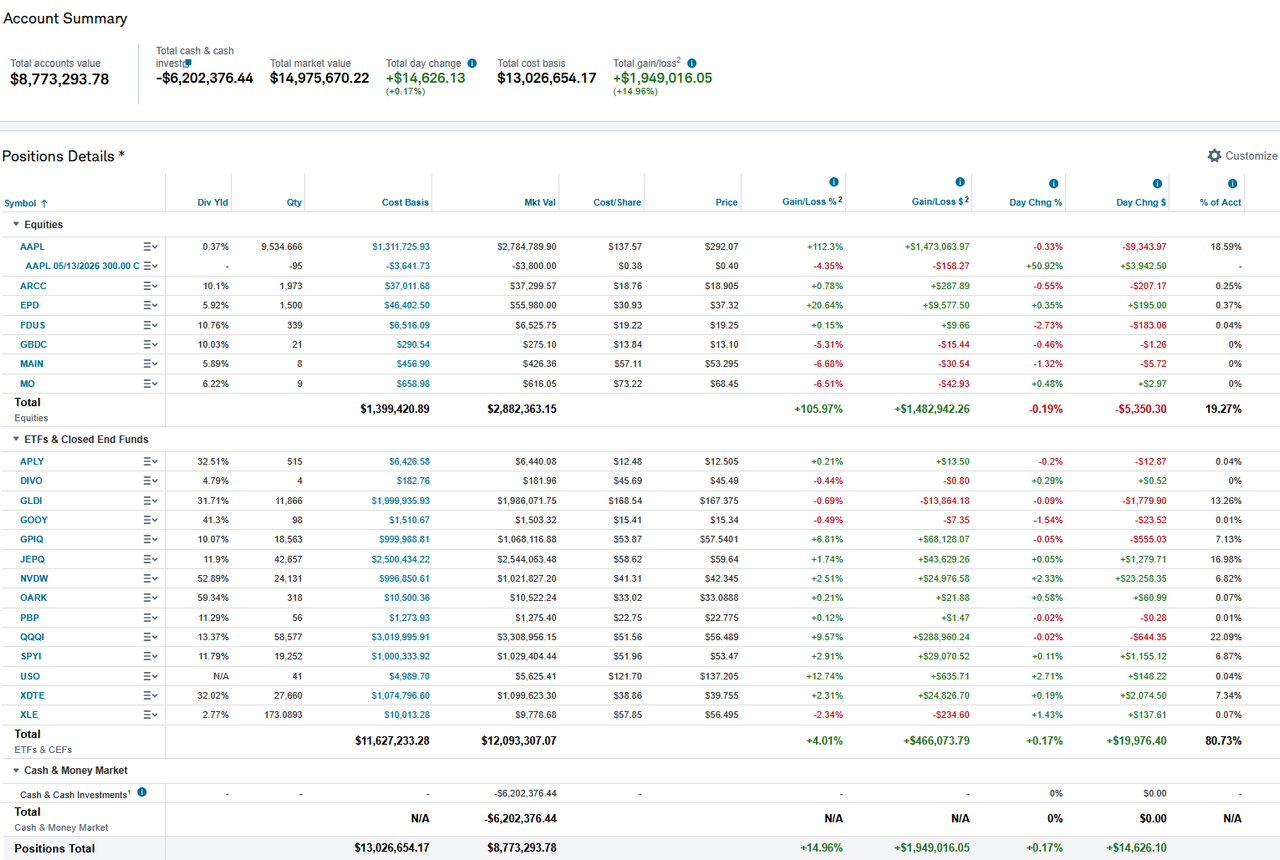Open the QQQI symbol link
The height and width of the screenshot is (860, 1280).
[x=33, y=637]
